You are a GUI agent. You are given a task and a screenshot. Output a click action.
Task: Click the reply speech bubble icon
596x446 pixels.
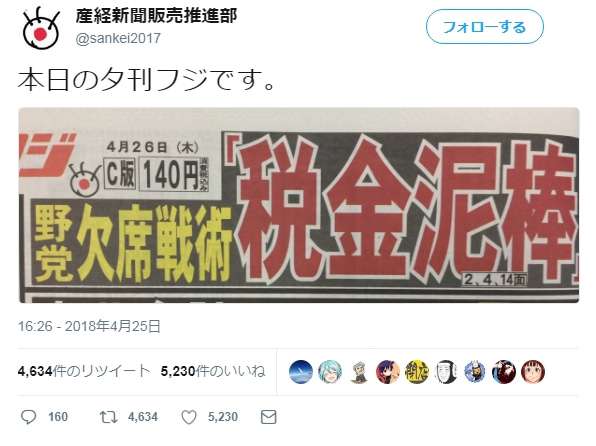[28, 417]
